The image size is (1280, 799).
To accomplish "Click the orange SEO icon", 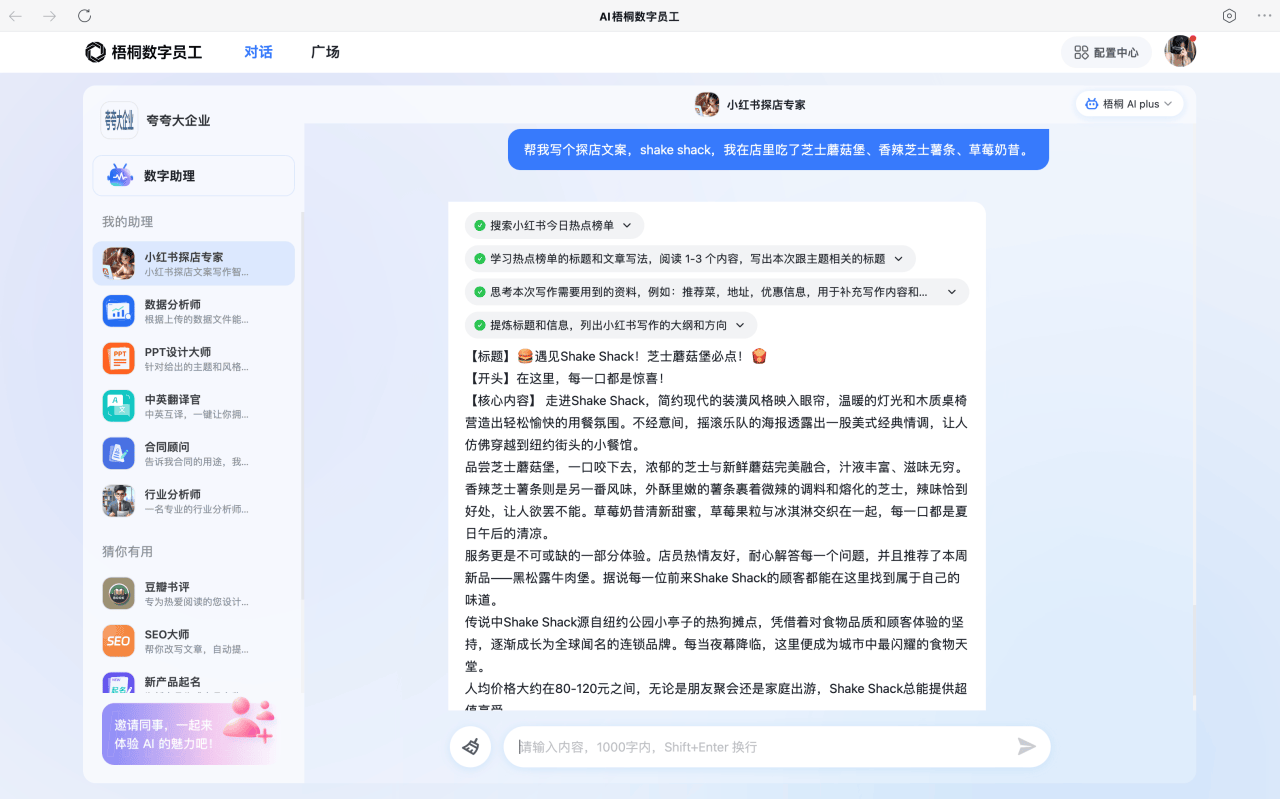I will (x=118, y=641).
